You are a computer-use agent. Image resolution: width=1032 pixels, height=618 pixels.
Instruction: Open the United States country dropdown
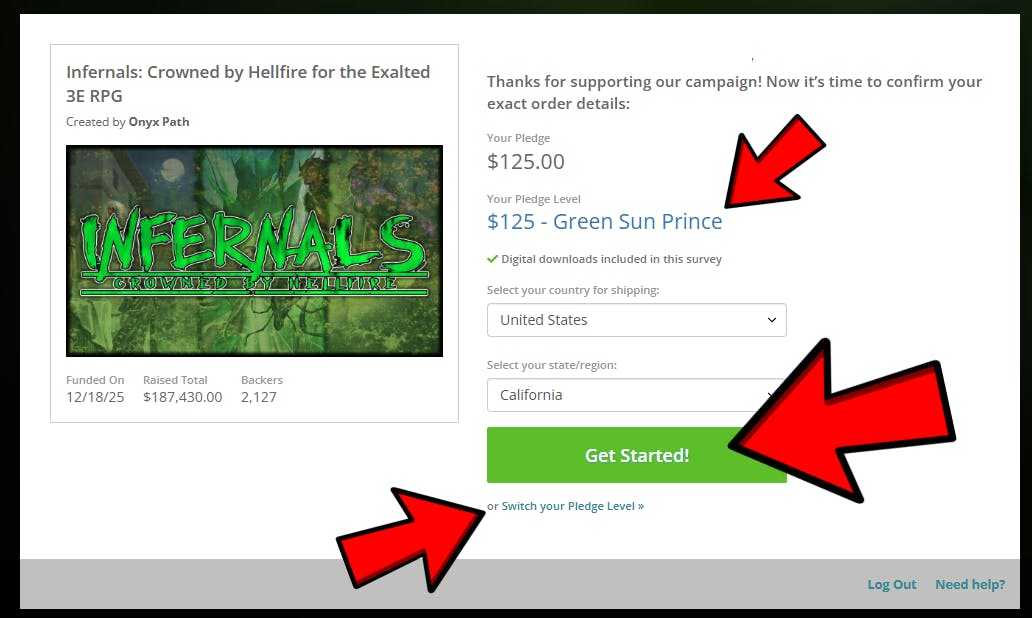pos(636,320)
